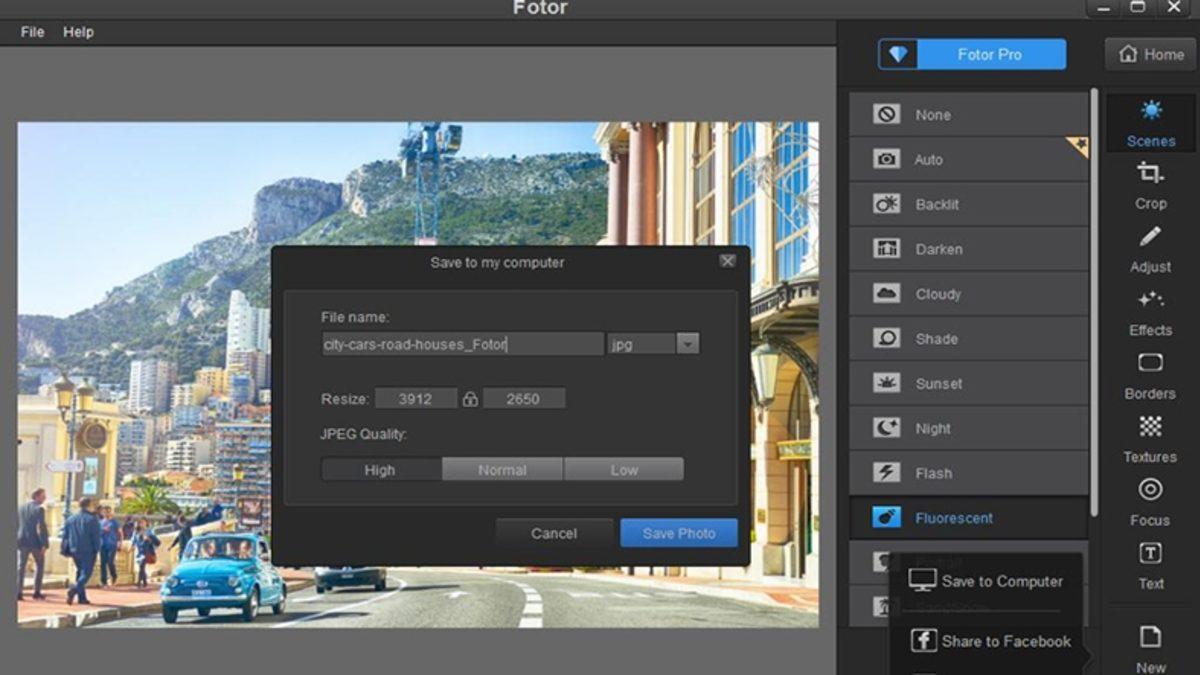1200x675 pixels.
Task: Select the Fluorescent scene preset
Action: click(954, 517)
